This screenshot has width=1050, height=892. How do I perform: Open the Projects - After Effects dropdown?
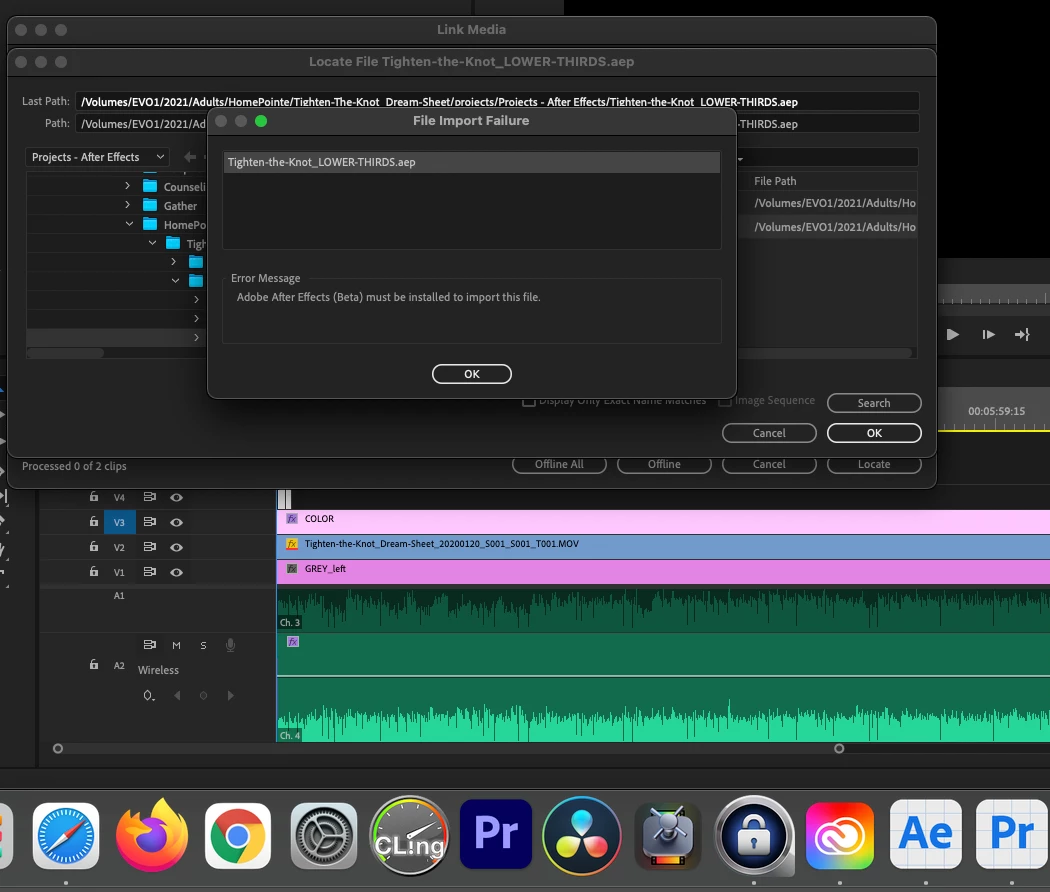(98, 157)
